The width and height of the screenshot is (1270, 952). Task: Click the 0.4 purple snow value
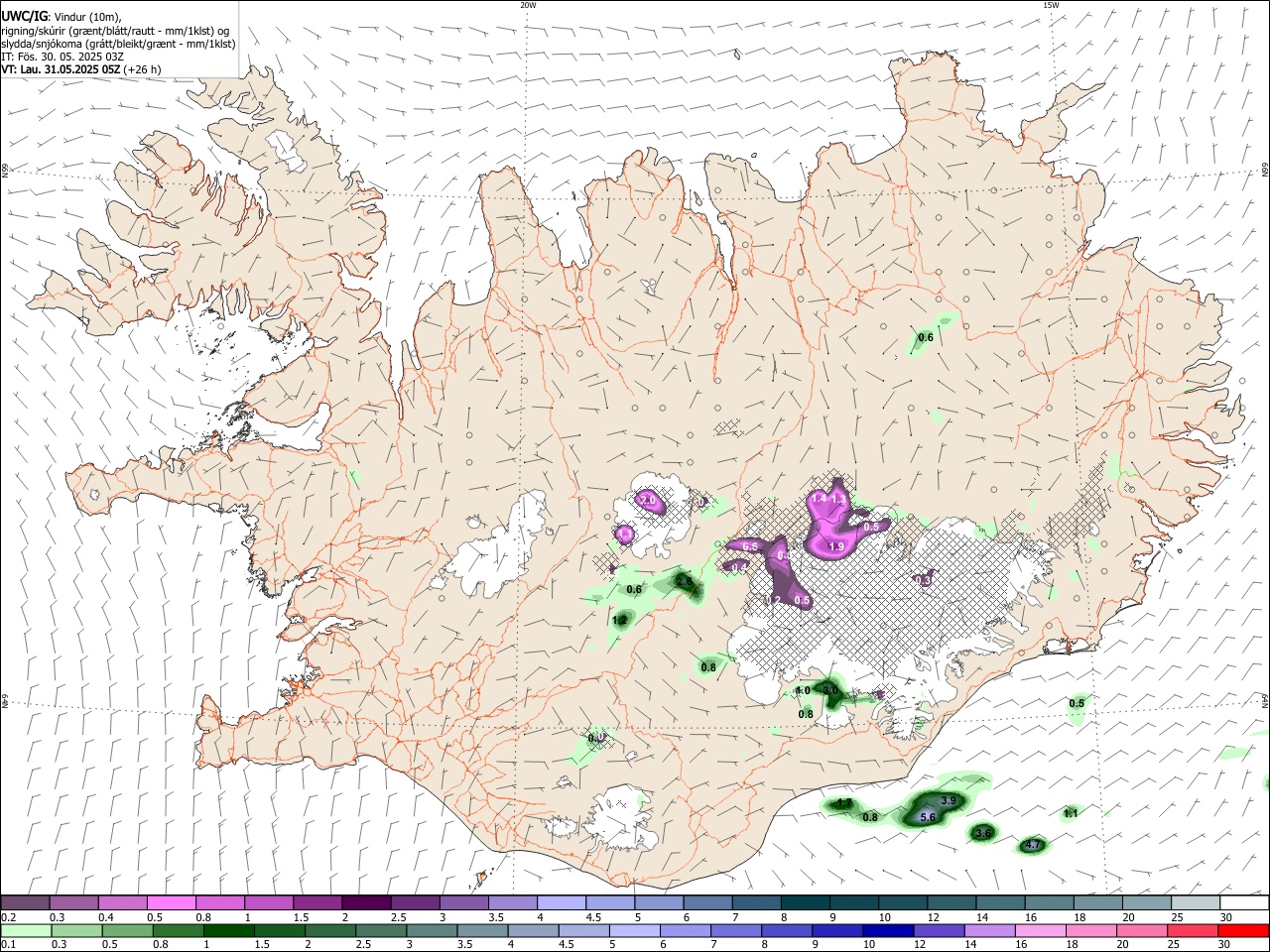click(738, 566)
